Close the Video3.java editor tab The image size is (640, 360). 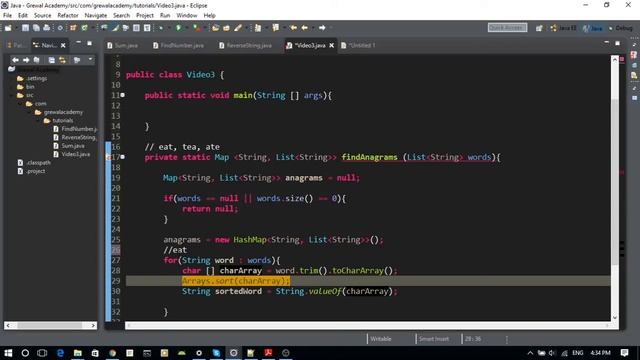tap(331, 45)
